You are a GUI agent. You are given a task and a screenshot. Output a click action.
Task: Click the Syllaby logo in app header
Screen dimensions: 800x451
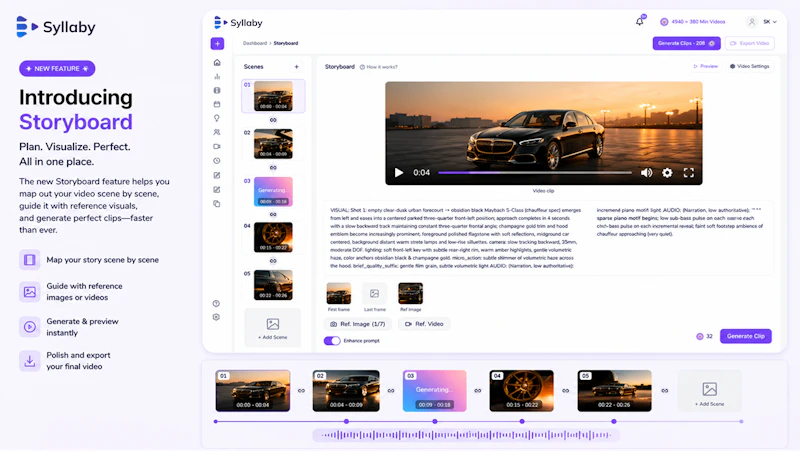coord(238,22)
